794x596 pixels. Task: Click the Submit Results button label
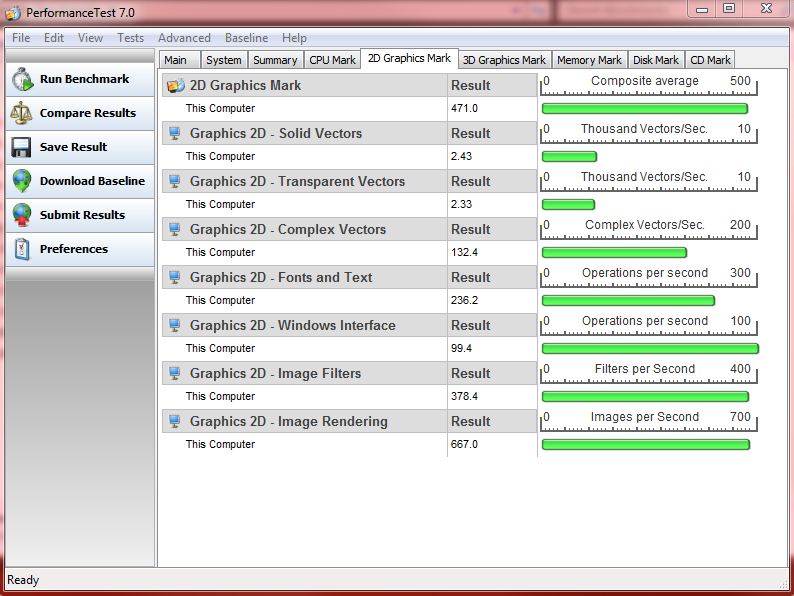[x=82, y=215]
